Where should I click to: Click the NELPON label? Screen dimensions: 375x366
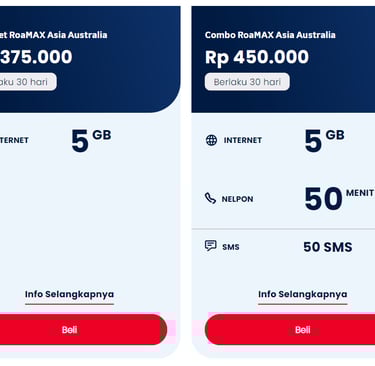(237, 199)
